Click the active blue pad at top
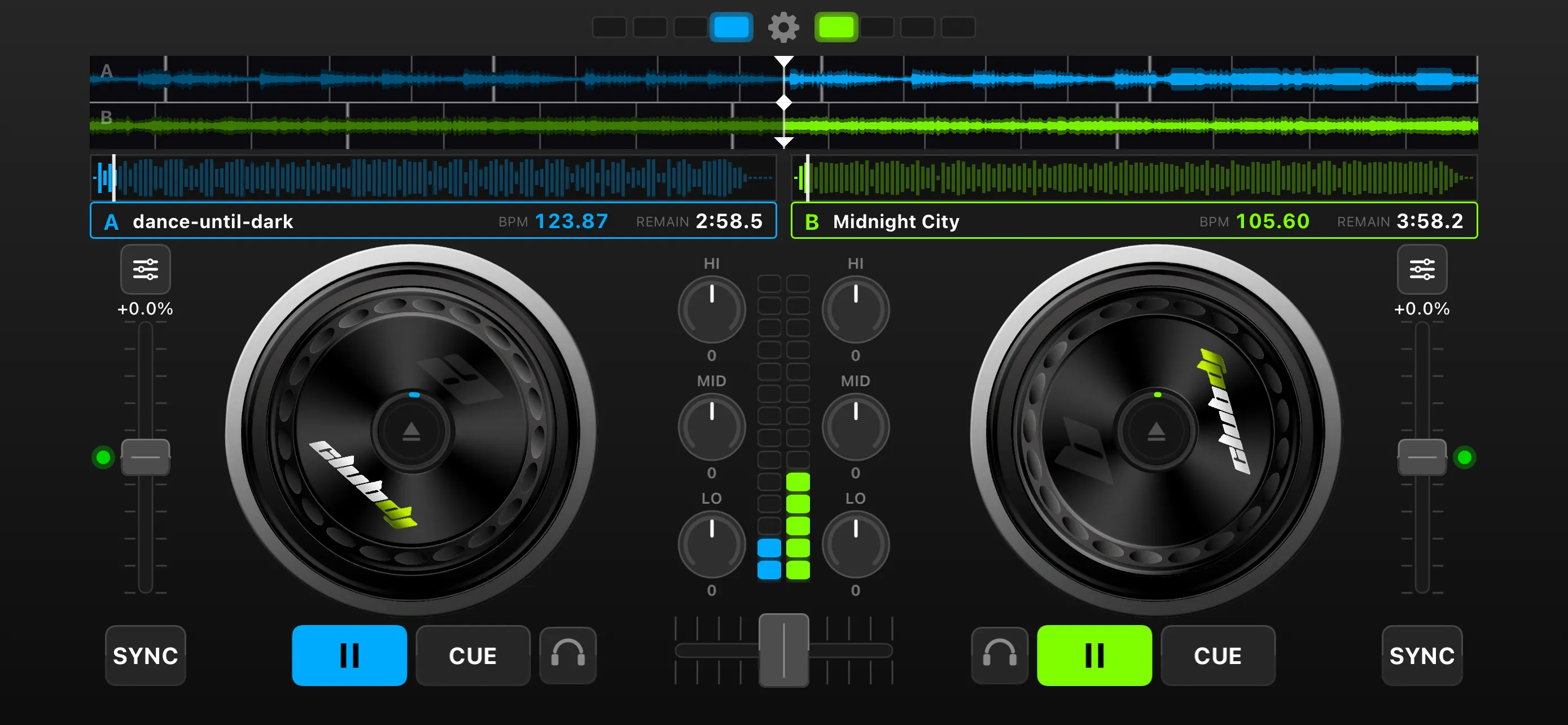Screen dimensions: 1568x725 click(731, 28)
